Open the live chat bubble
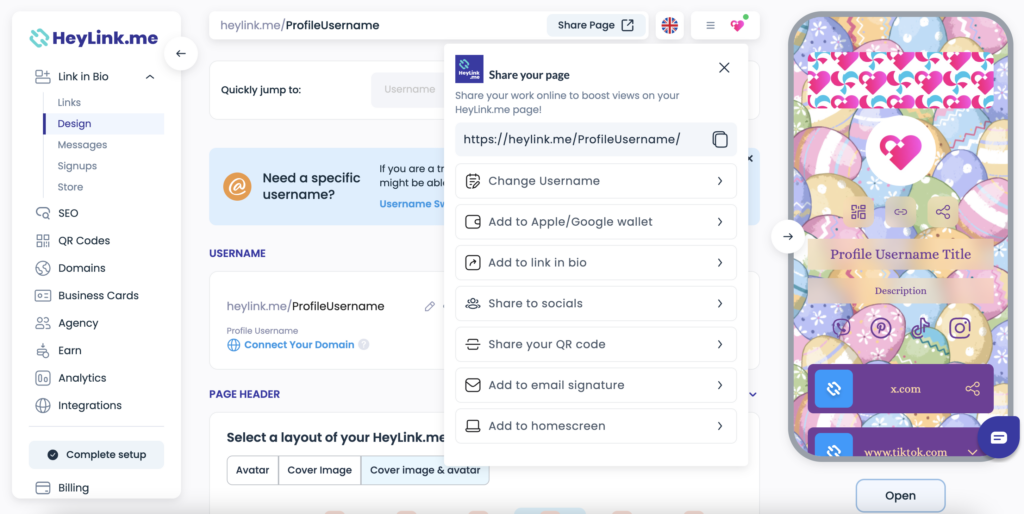The image size is (1024, 514). click(999, 437)
